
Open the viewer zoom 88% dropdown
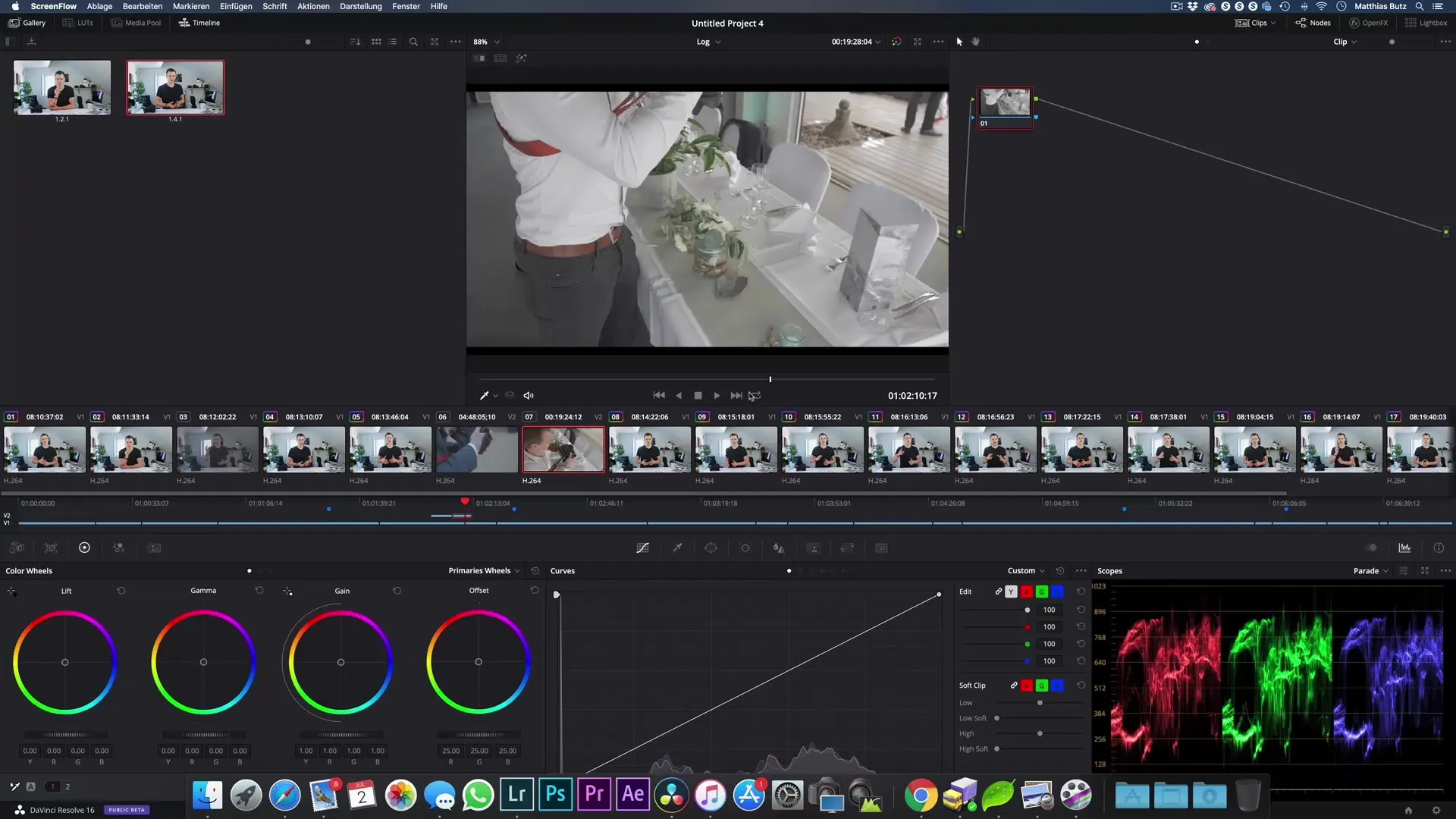[486, 42]
